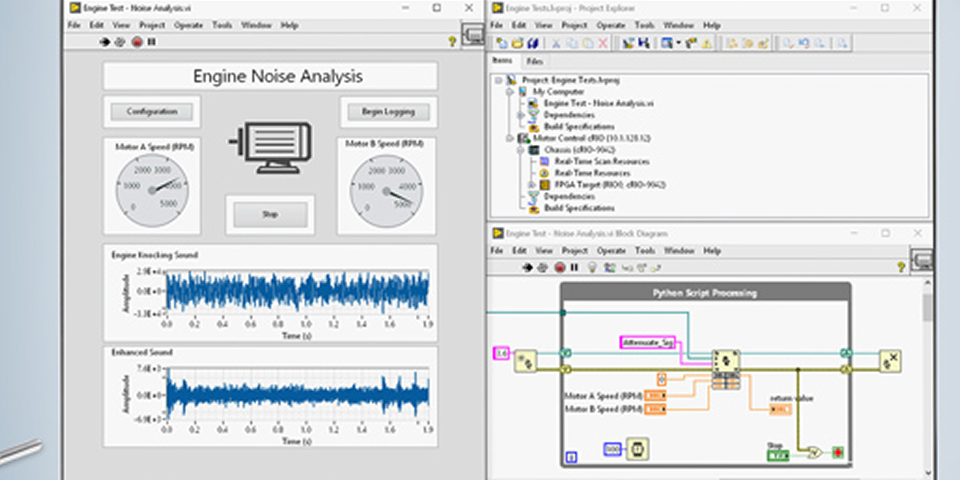Collapse the Project: Engine Tests.lvproj tree root
Viewport: 960px width, 480px height.
coord(499,78)
